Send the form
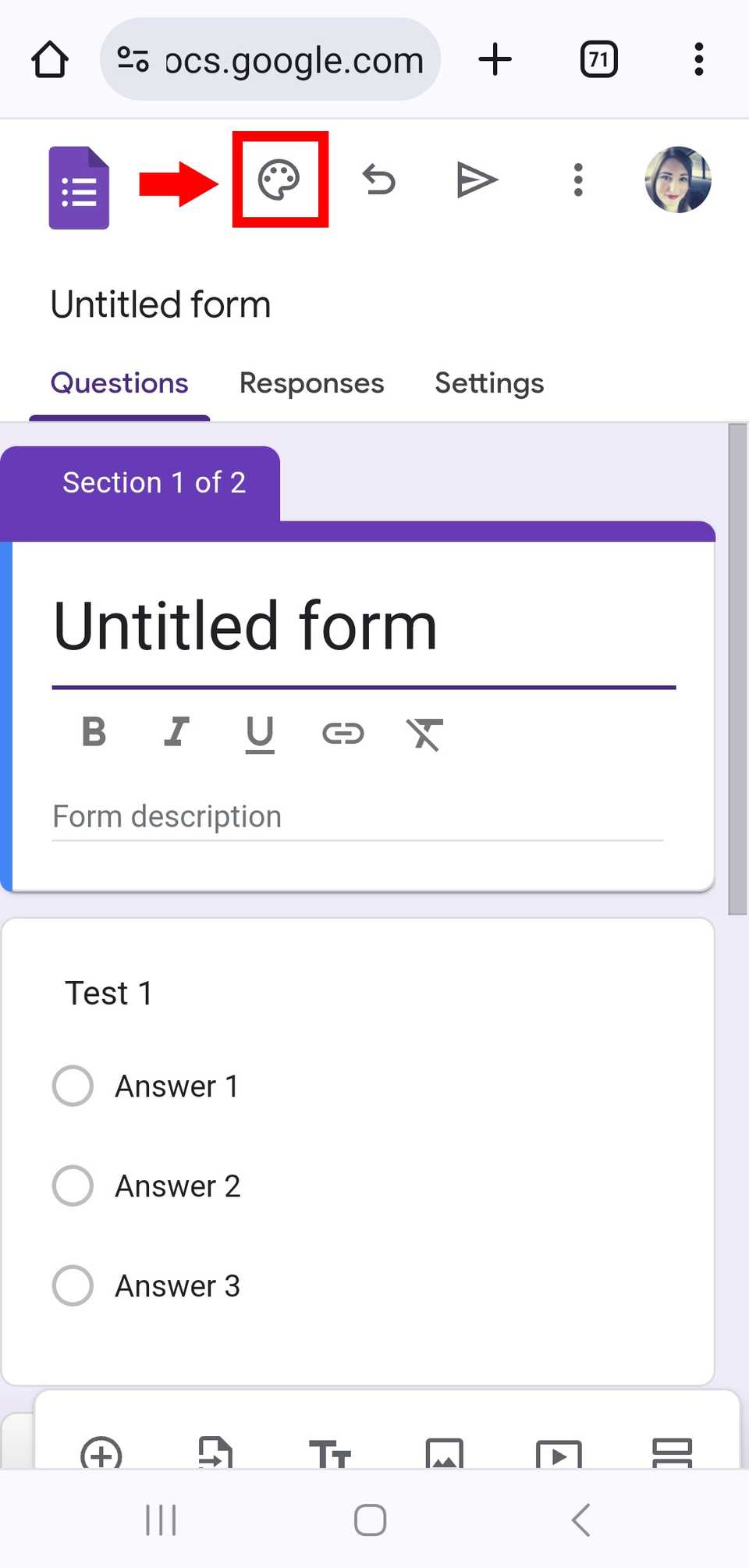This screenshot has height=1568, width=749. coord(478,180)
